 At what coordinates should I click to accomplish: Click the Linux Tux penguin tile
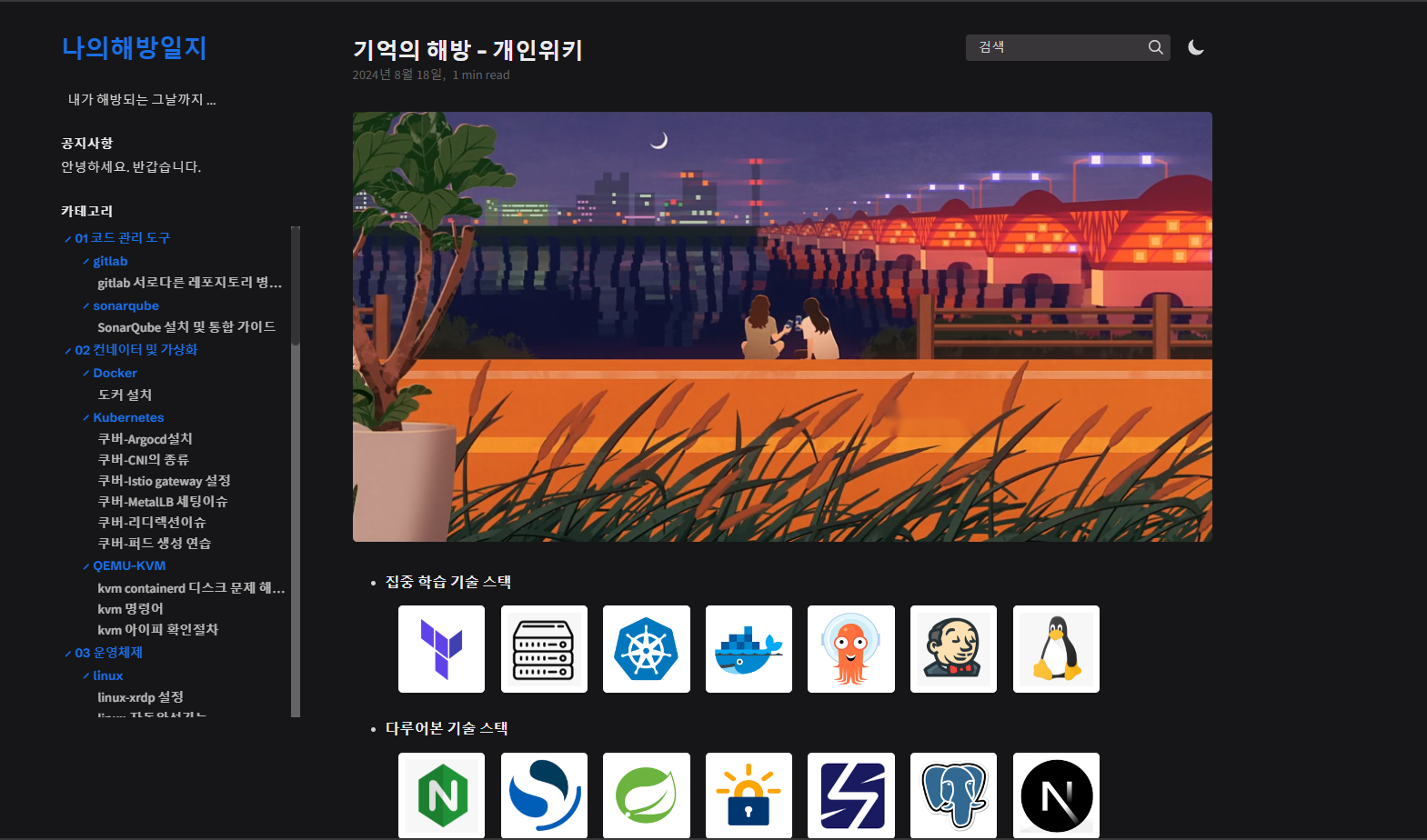[1056, 649]
